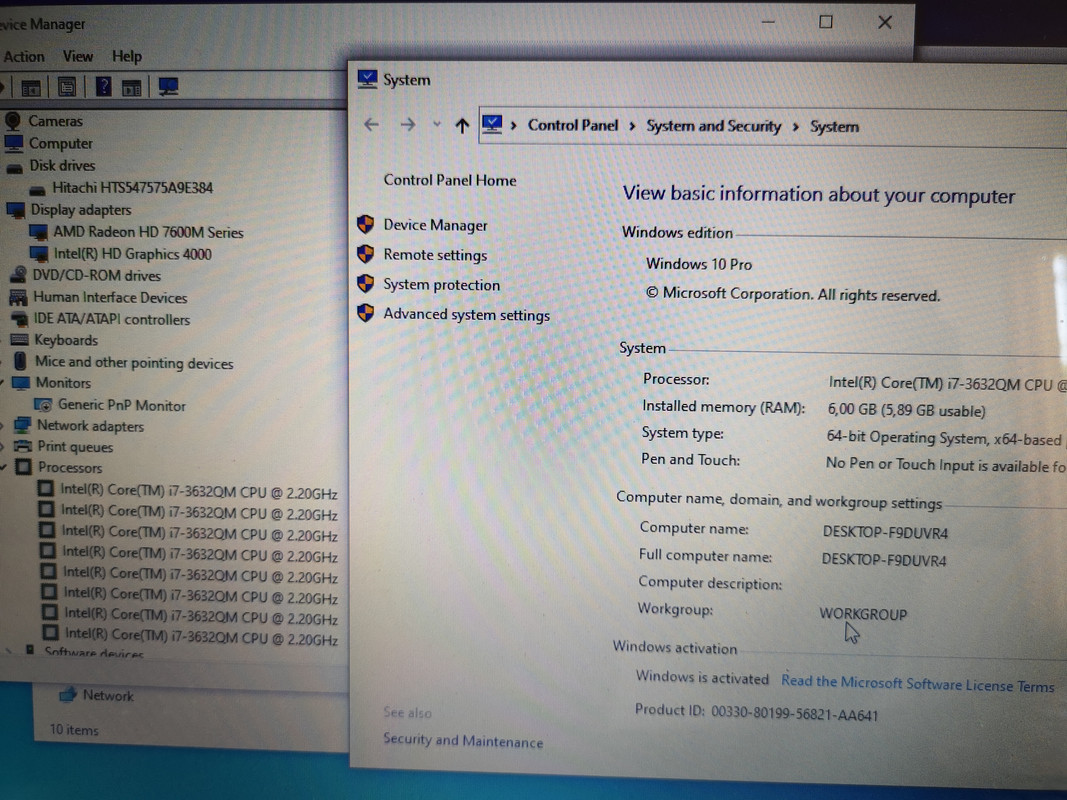Select the first i7-3632QM processor entry
This screenshot has height=800, width=1067.
[199, 491]
